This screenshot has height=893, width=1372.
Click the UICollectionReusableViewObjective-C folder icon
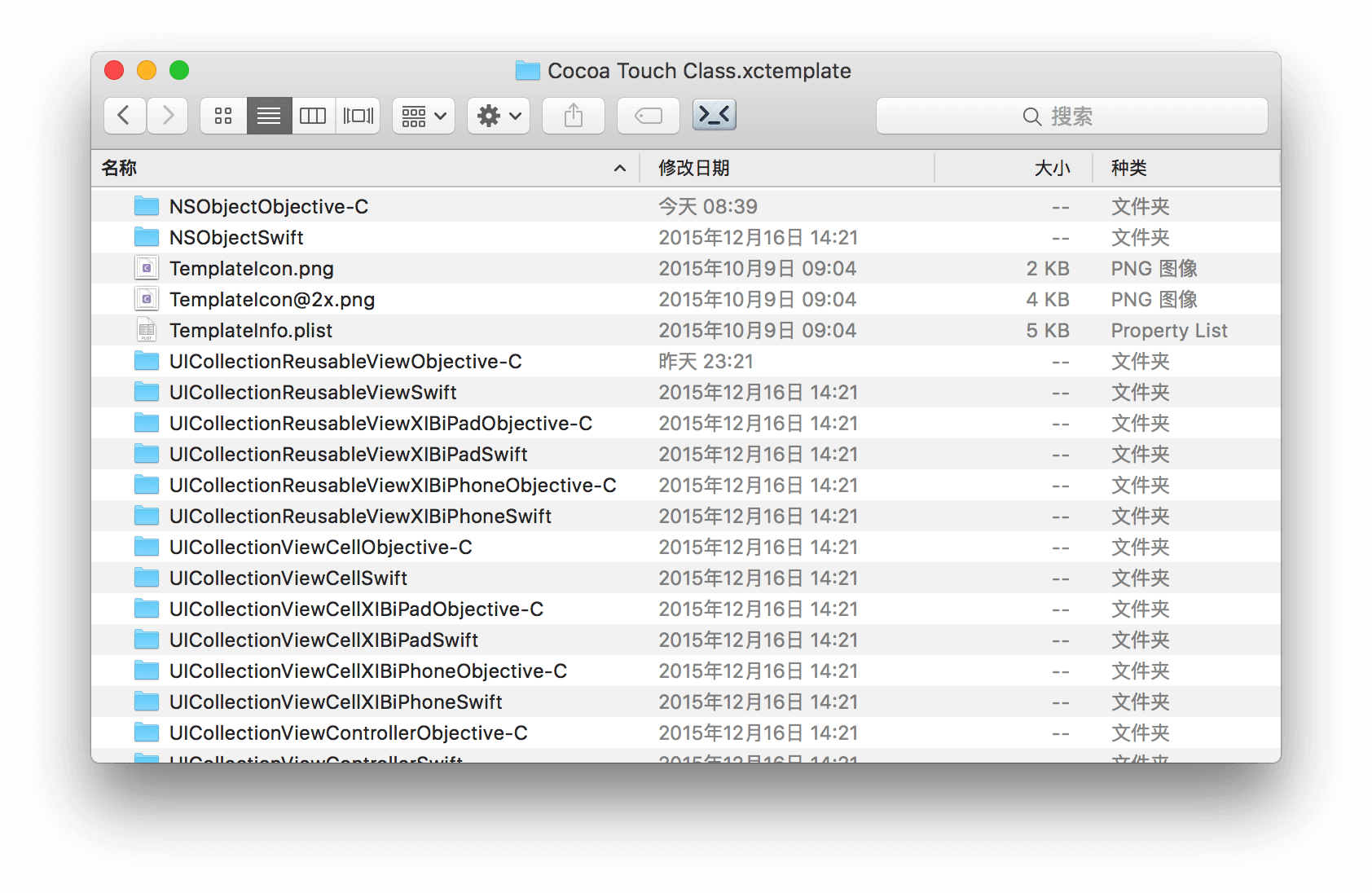coord(147,361)
